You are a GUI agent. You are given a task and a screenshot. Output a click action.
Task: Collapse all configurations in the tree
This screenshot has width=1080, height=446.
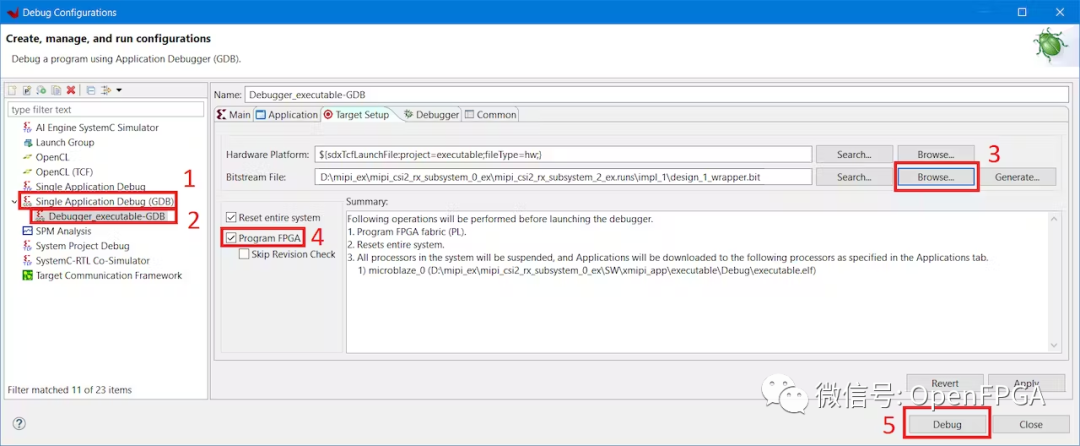coord(91,90)
